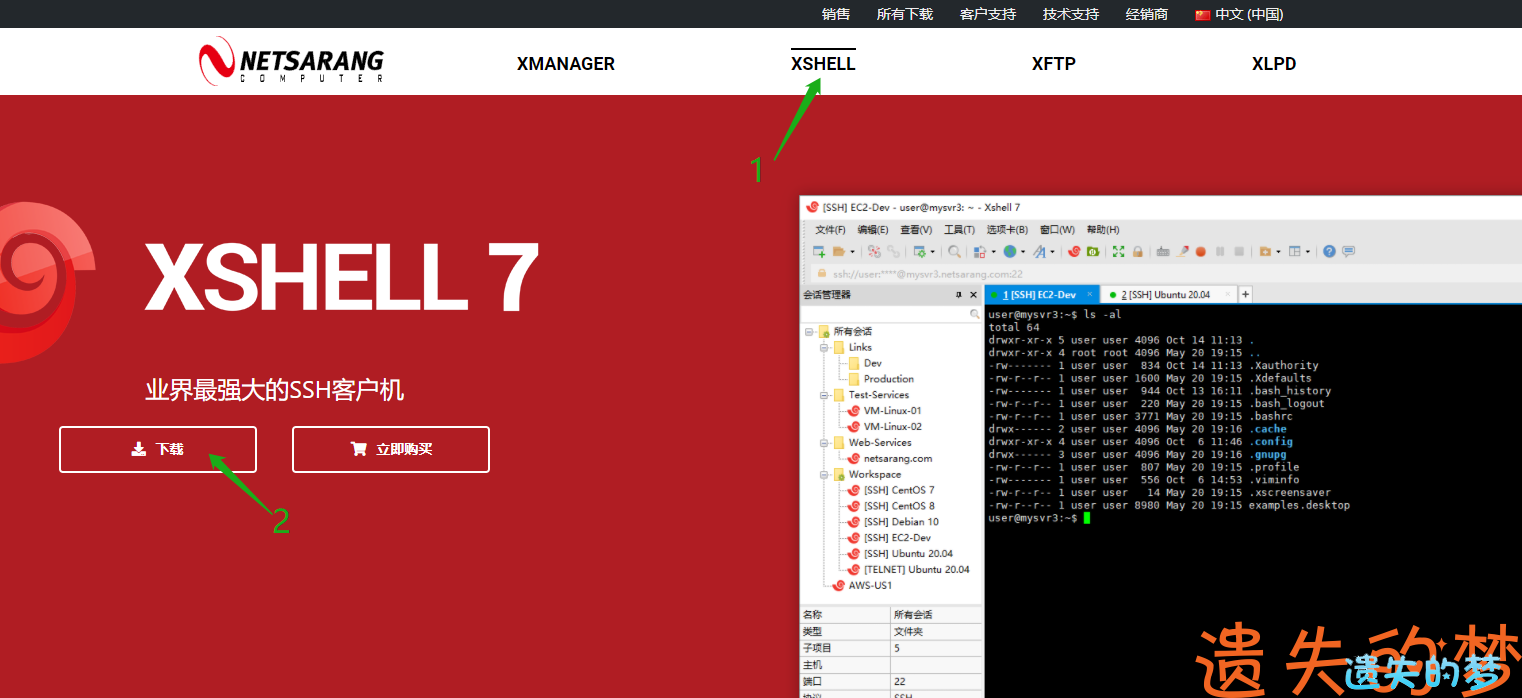
Task: Collapse the Links folder node
Action: click(x=824, y=347)
